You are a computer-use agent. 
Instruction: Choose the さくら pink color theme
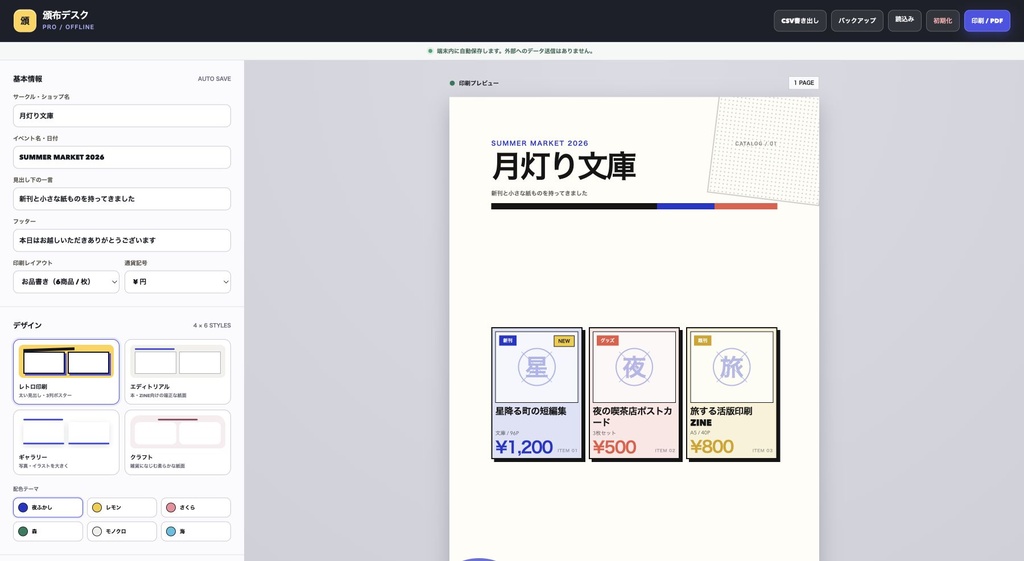(x=195, y=507)
